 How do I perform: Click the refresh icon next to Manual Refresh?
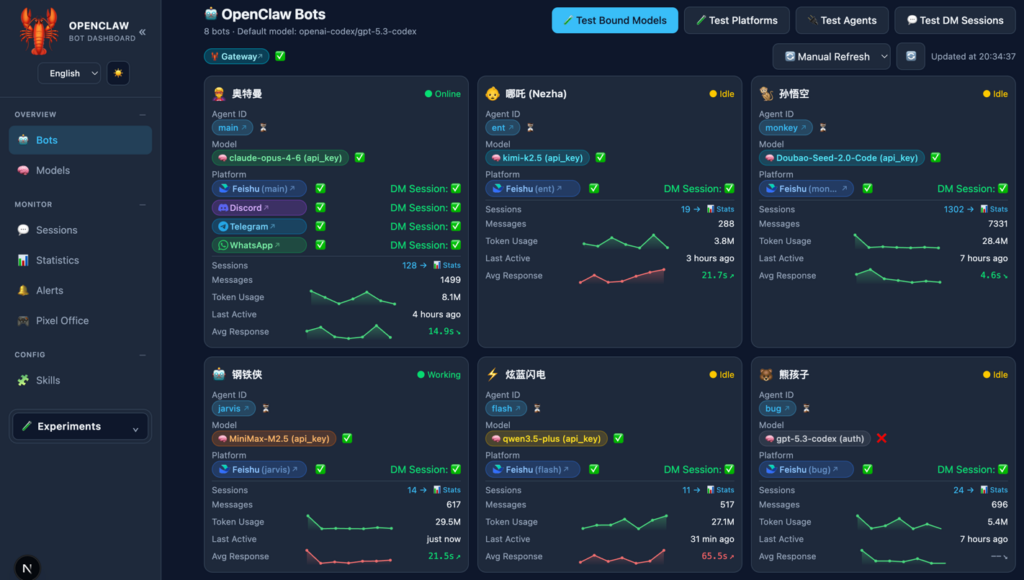[x=910, y=57]
